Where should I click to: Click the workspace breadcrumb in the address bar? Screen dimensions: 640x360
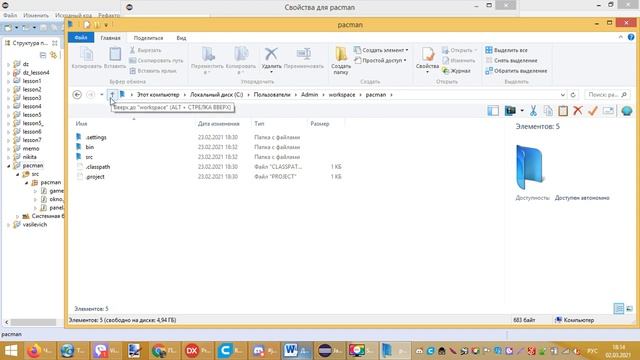pyautogui.click(x=342, y=95)
